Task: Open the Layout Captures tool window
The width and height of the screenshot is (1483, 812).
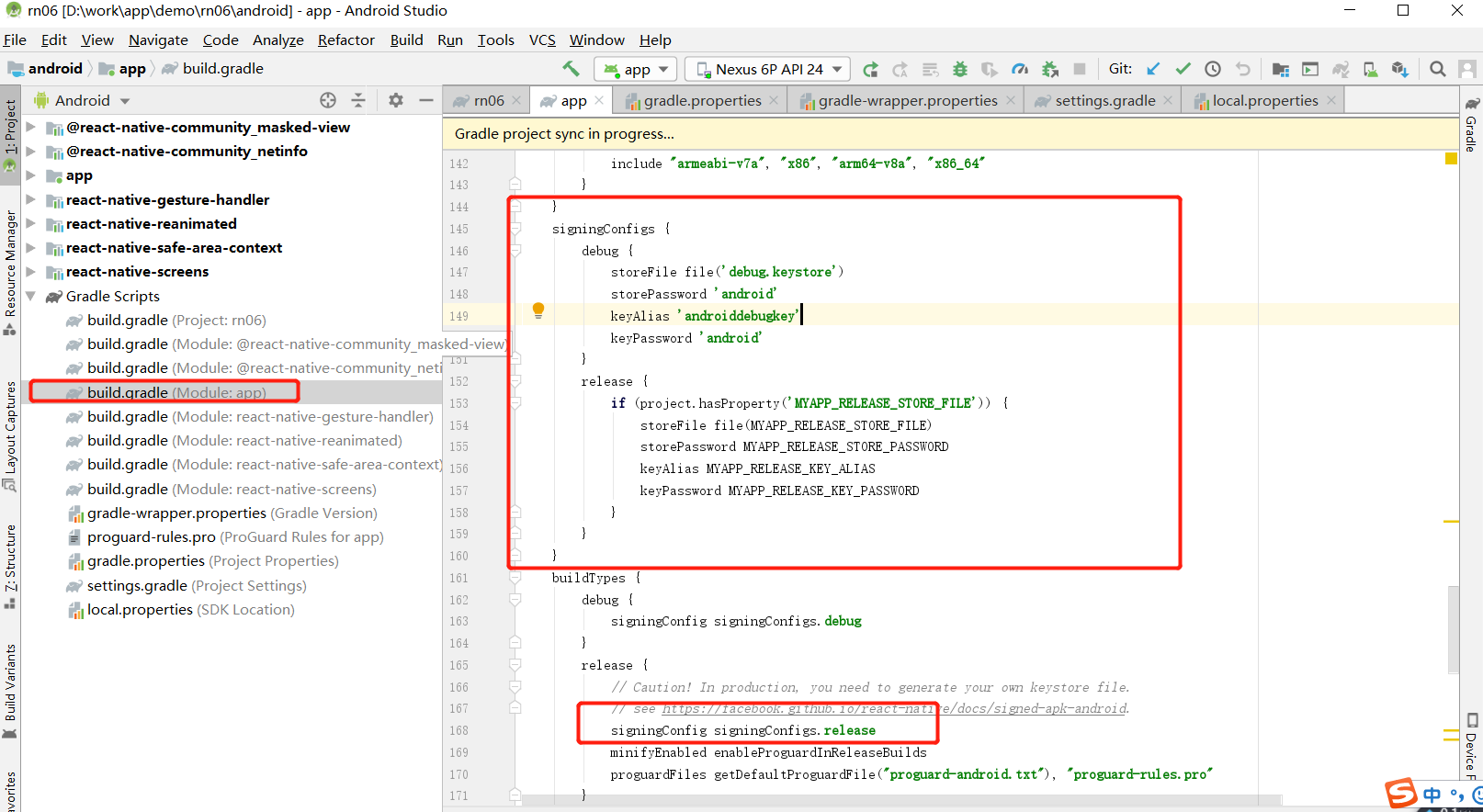Action: pyautogui.click(x=10, y=435)
